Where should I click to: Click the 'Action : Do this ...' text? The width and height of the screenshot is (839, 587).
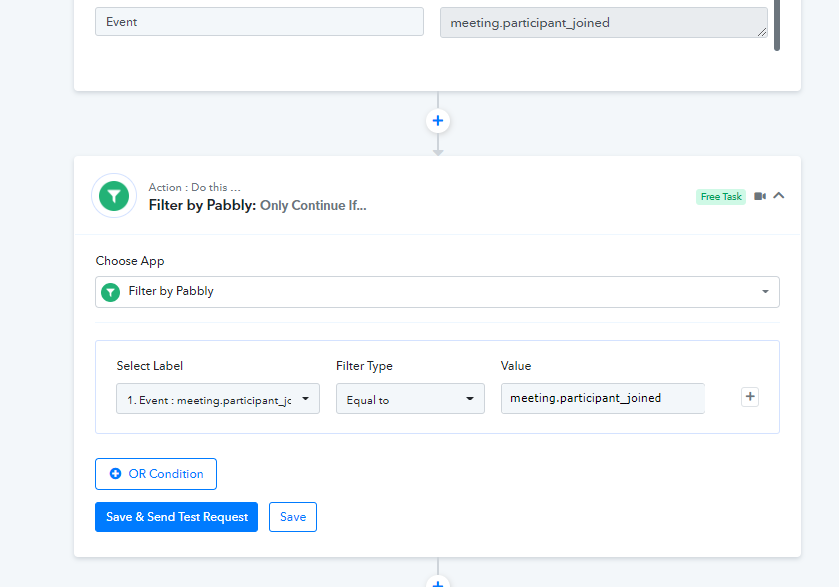(x=194, y=187)
